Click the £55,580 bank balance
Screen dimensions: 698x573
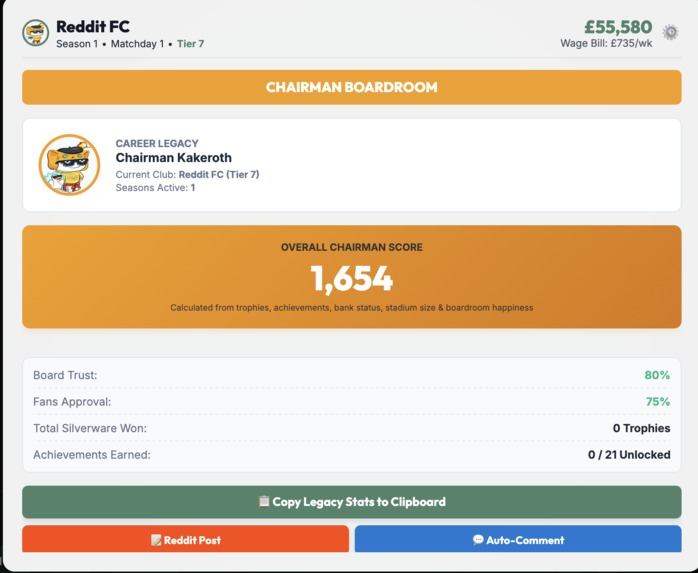point(618,27)
